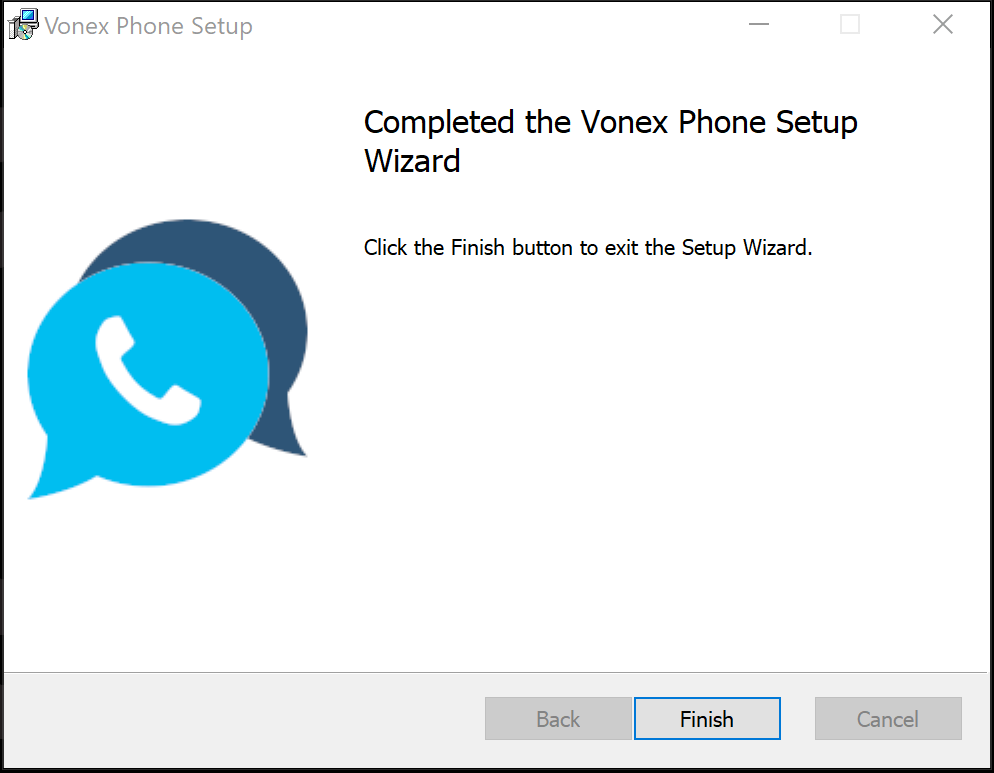Viewport: 994px width, 773px height.
Task: Close the setup wizard using the X button
Action: pos(942,24)
